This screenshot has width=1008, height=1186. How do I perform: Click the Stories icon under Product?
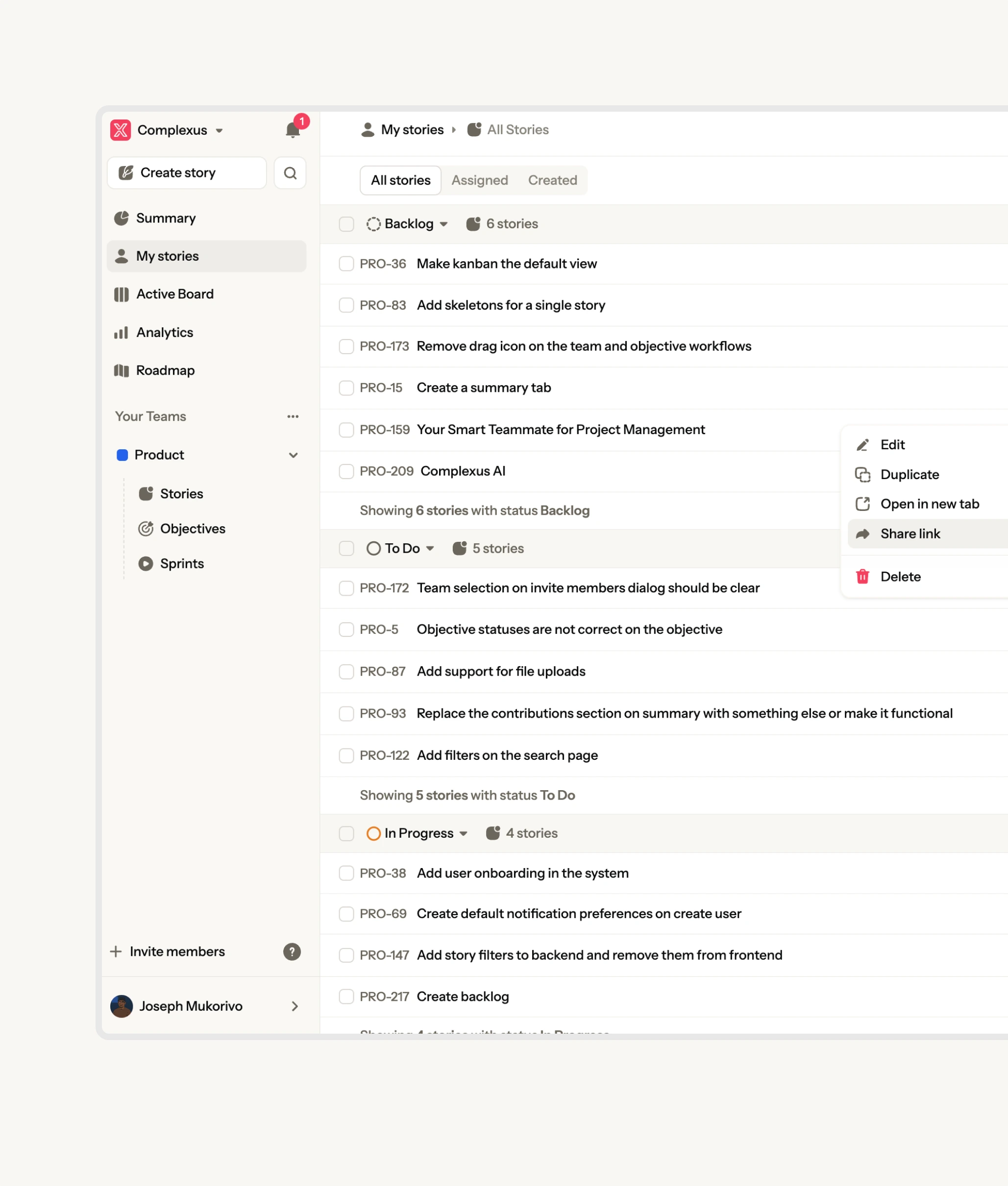146,494
